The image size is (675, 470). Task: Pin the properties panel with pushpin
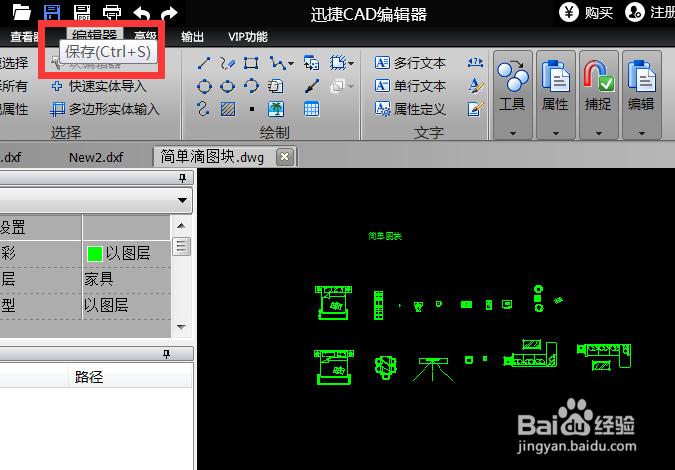point(183,178)
